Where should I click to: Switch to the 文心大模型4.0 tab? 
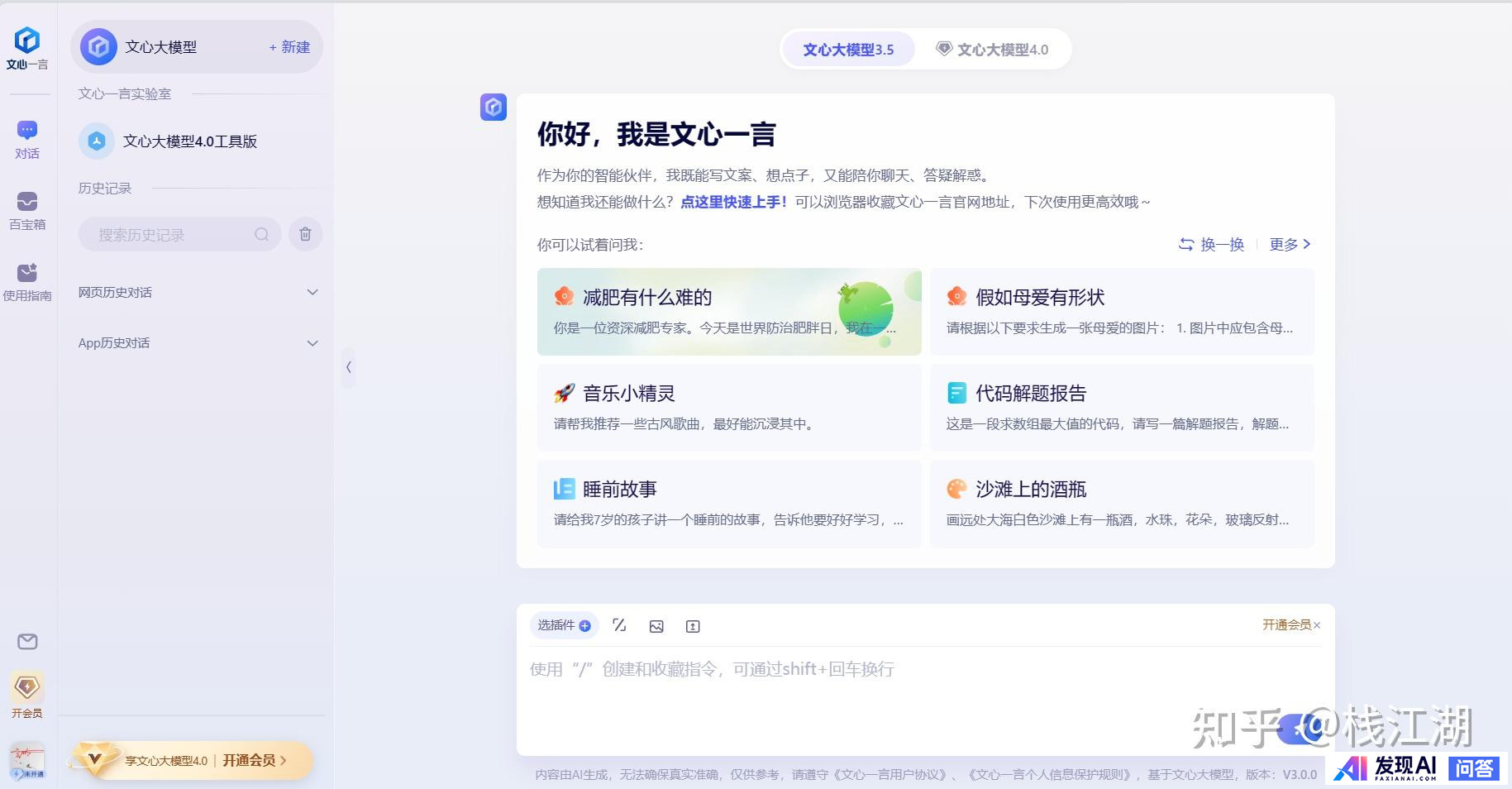pyautogui.click(x=993, y=50)
